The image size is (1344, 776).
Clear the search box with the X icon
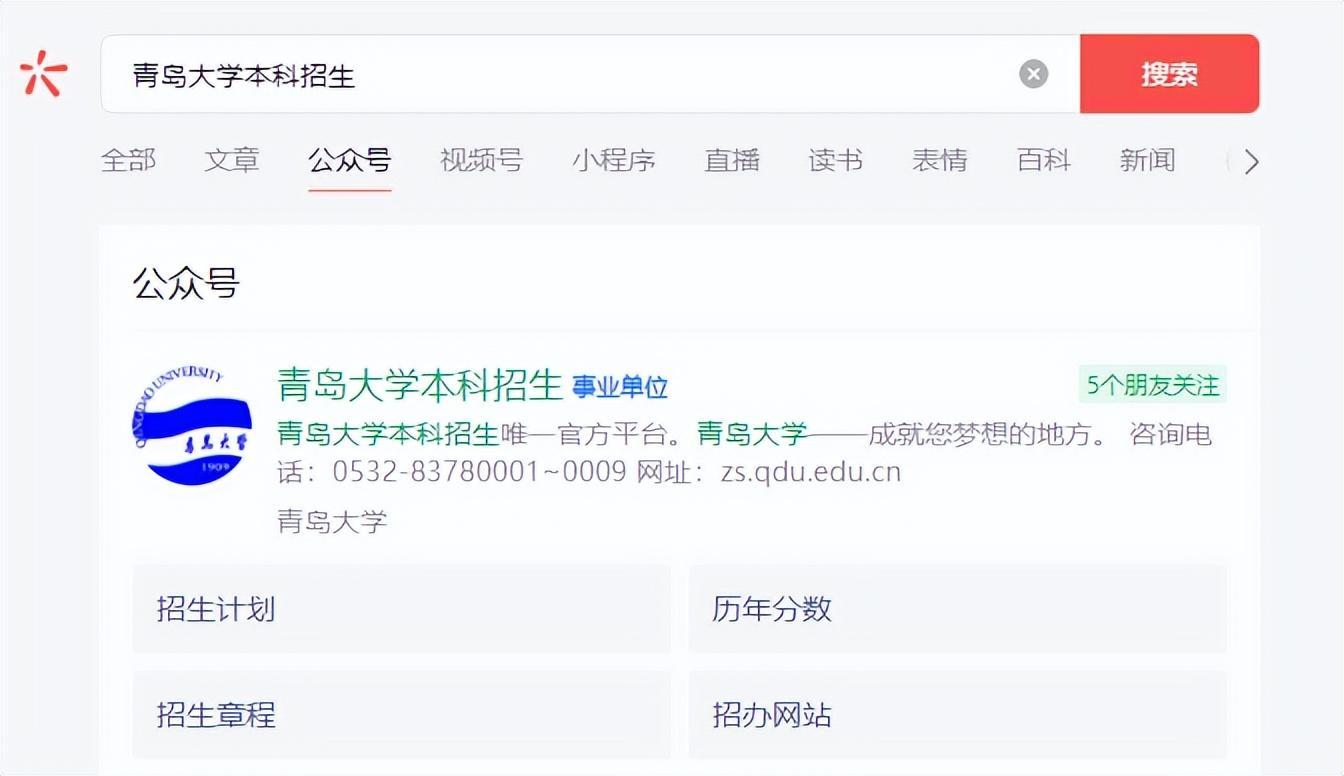point(1033,73)
